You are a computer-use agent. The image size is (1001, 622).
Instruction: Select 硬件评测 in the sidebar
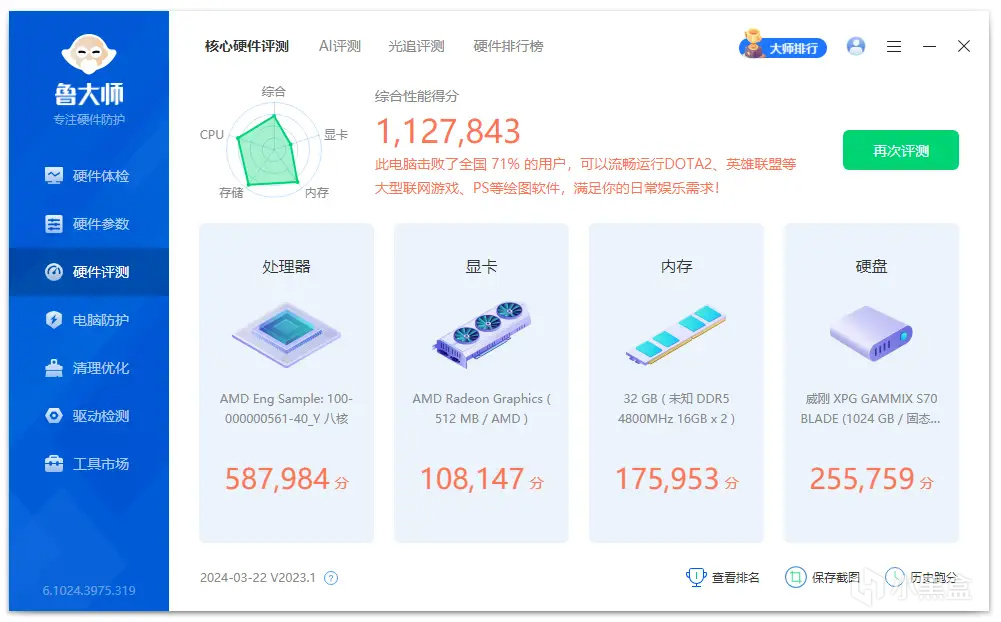[89, 271]
